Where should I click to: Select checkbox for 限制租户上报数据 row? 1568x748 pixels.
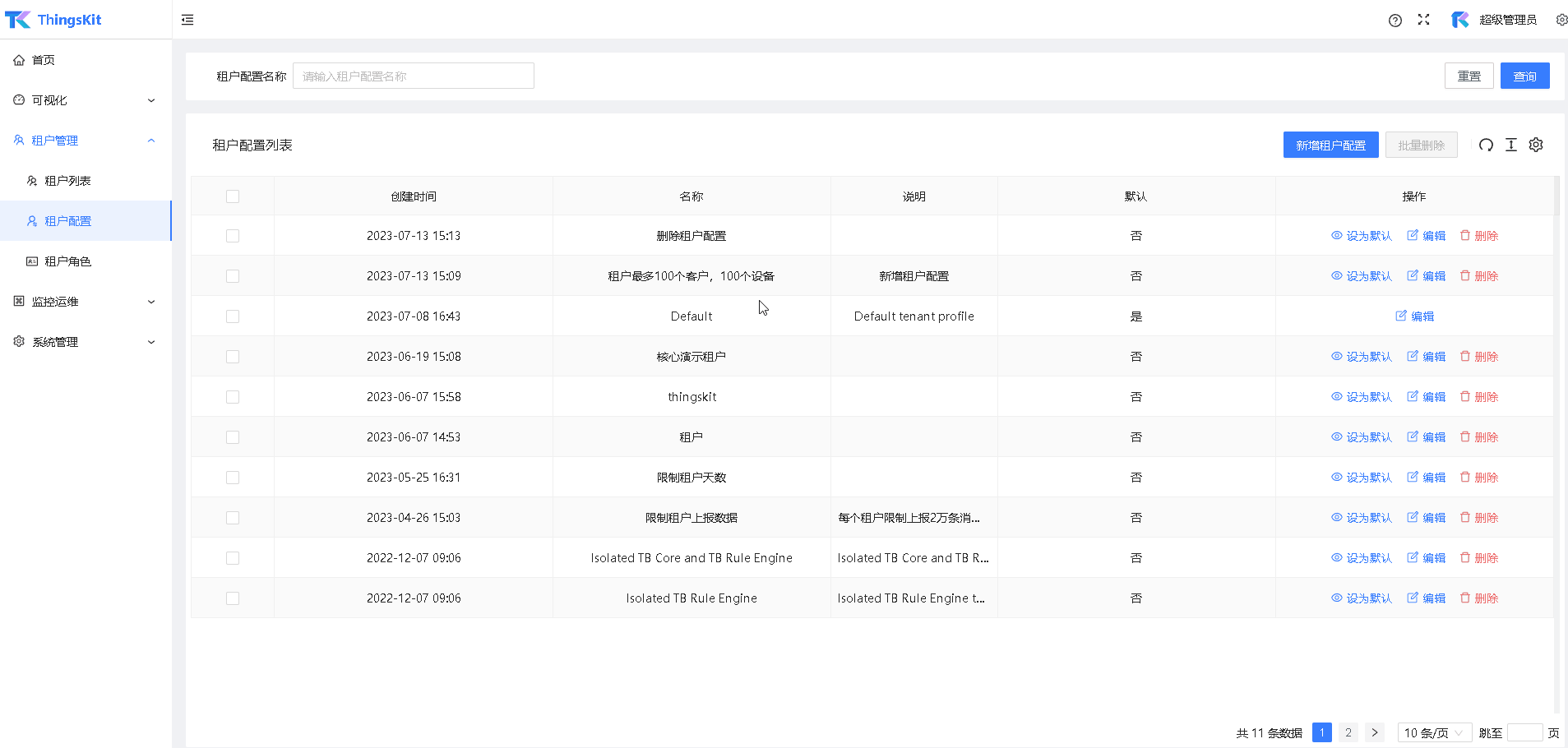[233, 518]
